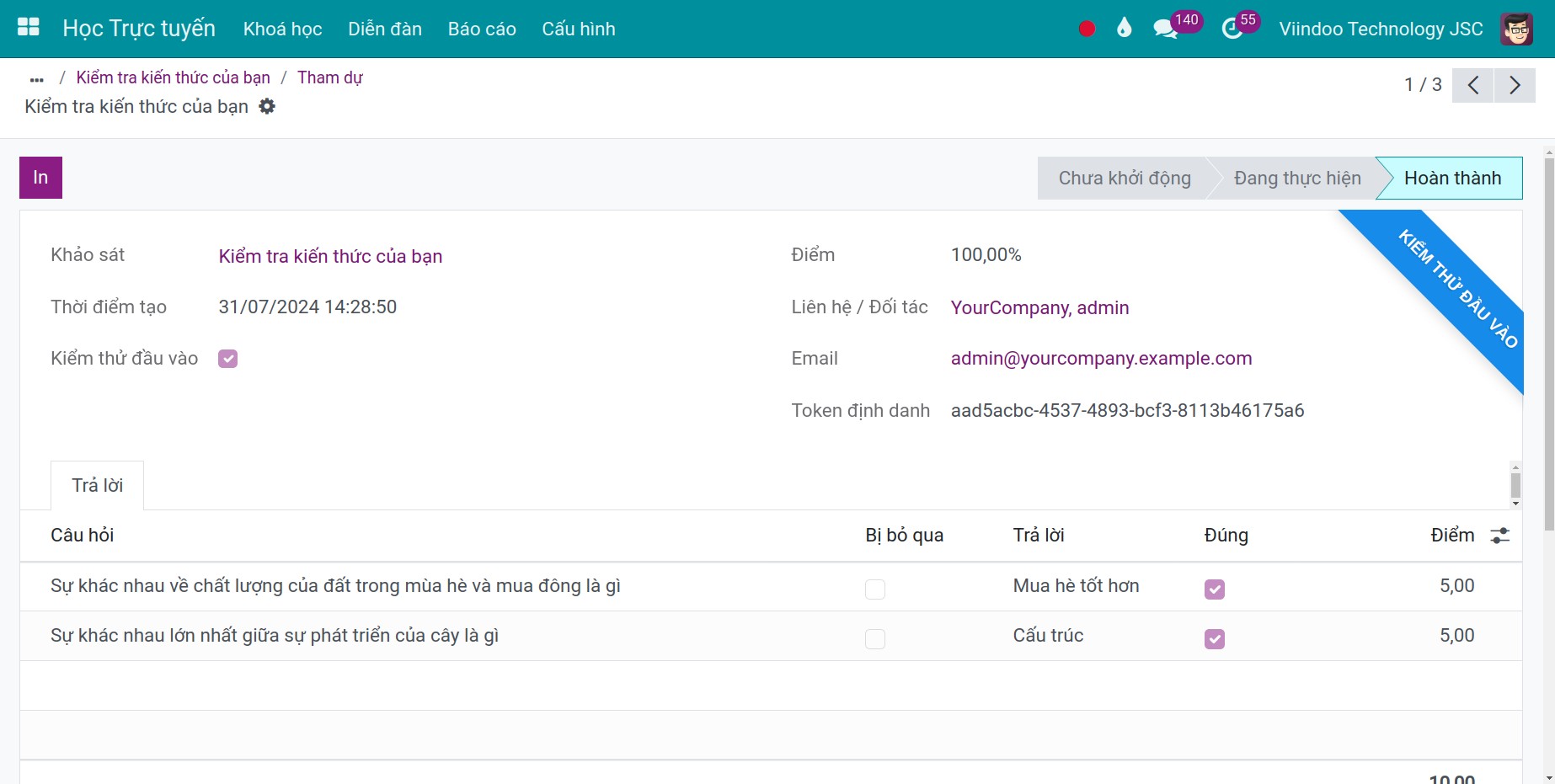This screenshot has height=784, width=1555.
Task: Go to the previous record arrow
Action: (1473, 85)
